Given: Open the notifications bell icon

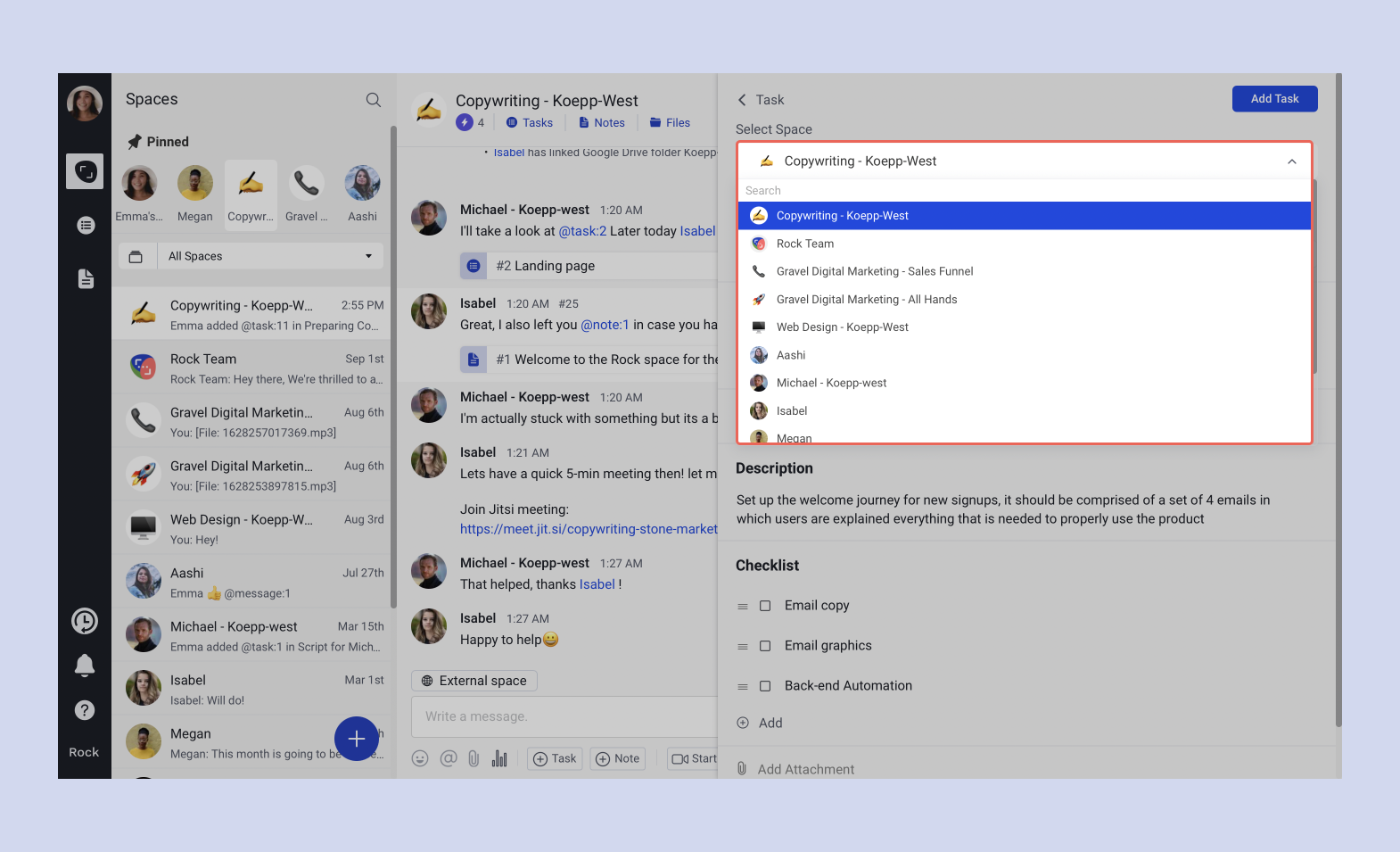Looking at the screenshot, I should pyautogui.click(x=85, y=666).
